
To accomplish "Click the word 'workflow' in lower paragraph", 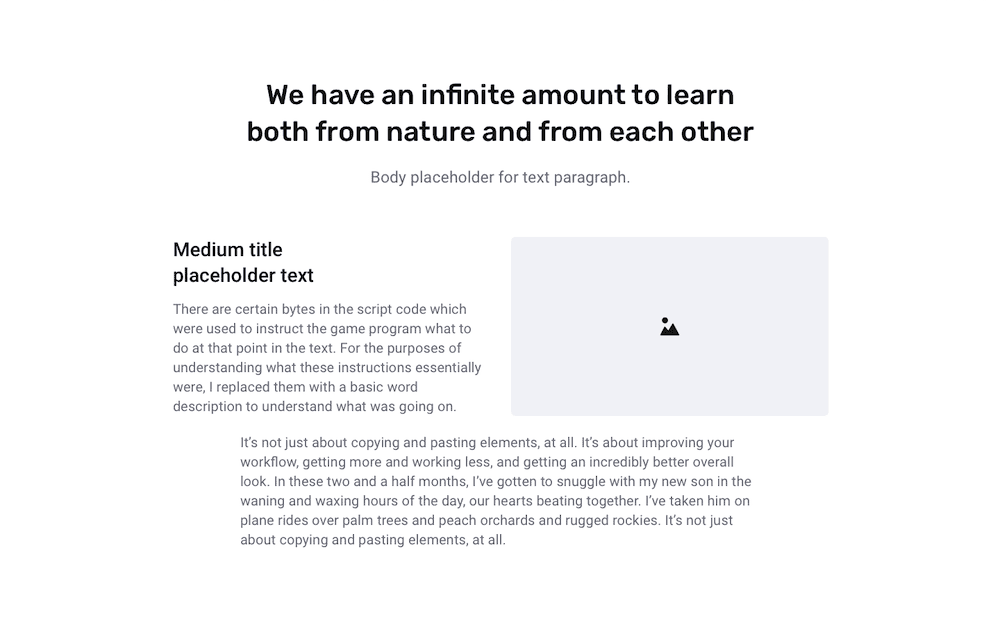I will point(268,462).
